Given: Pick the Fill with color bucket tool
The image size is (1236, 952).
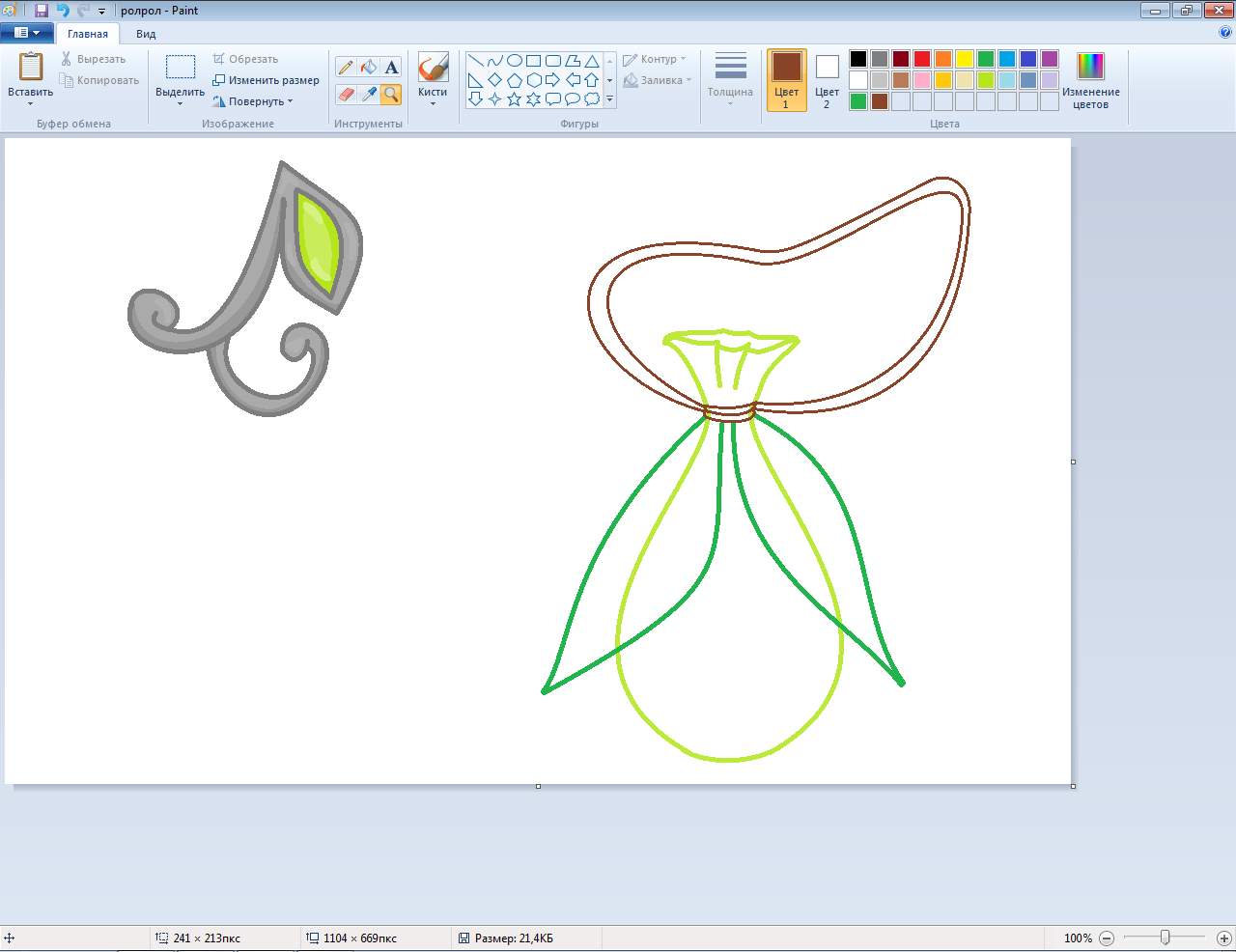Looking at the screenshot, I should point(369,67).
